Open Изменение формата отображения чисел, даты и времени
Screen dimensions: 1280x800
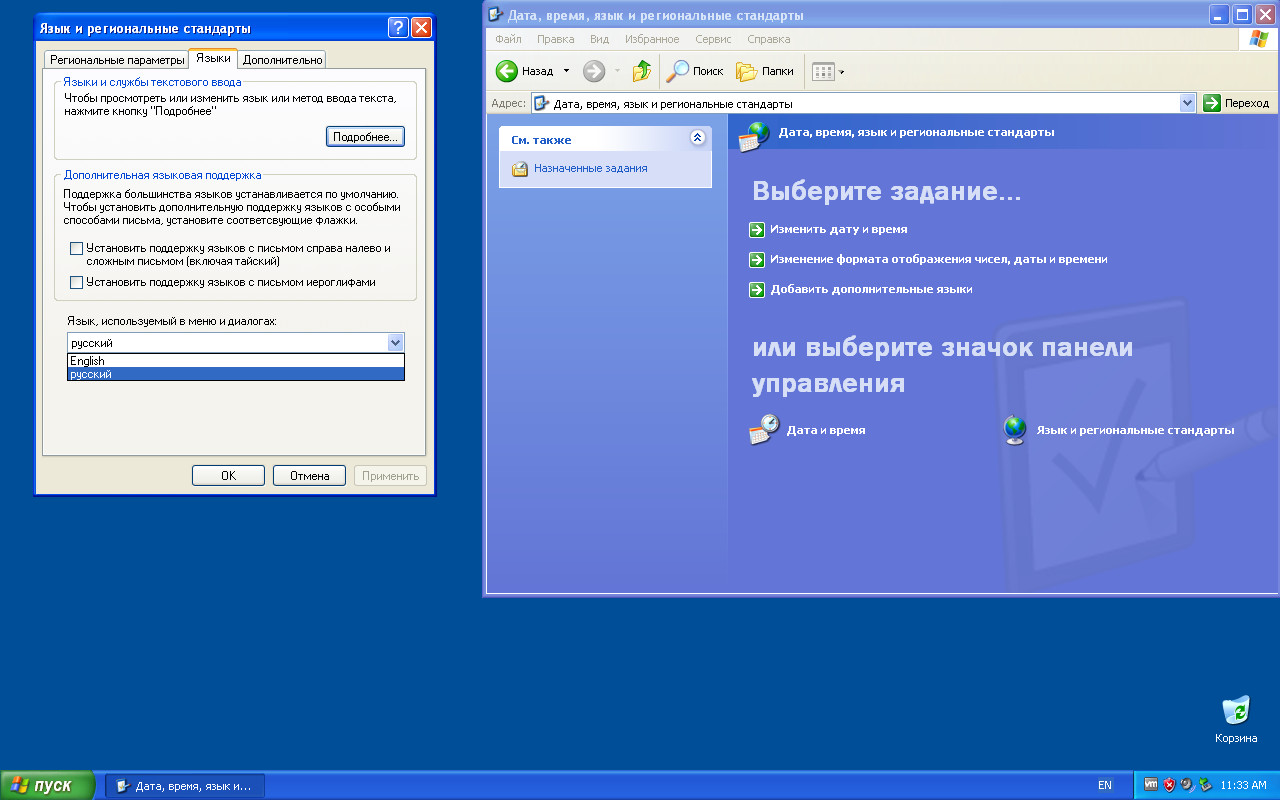click(939, 260)
